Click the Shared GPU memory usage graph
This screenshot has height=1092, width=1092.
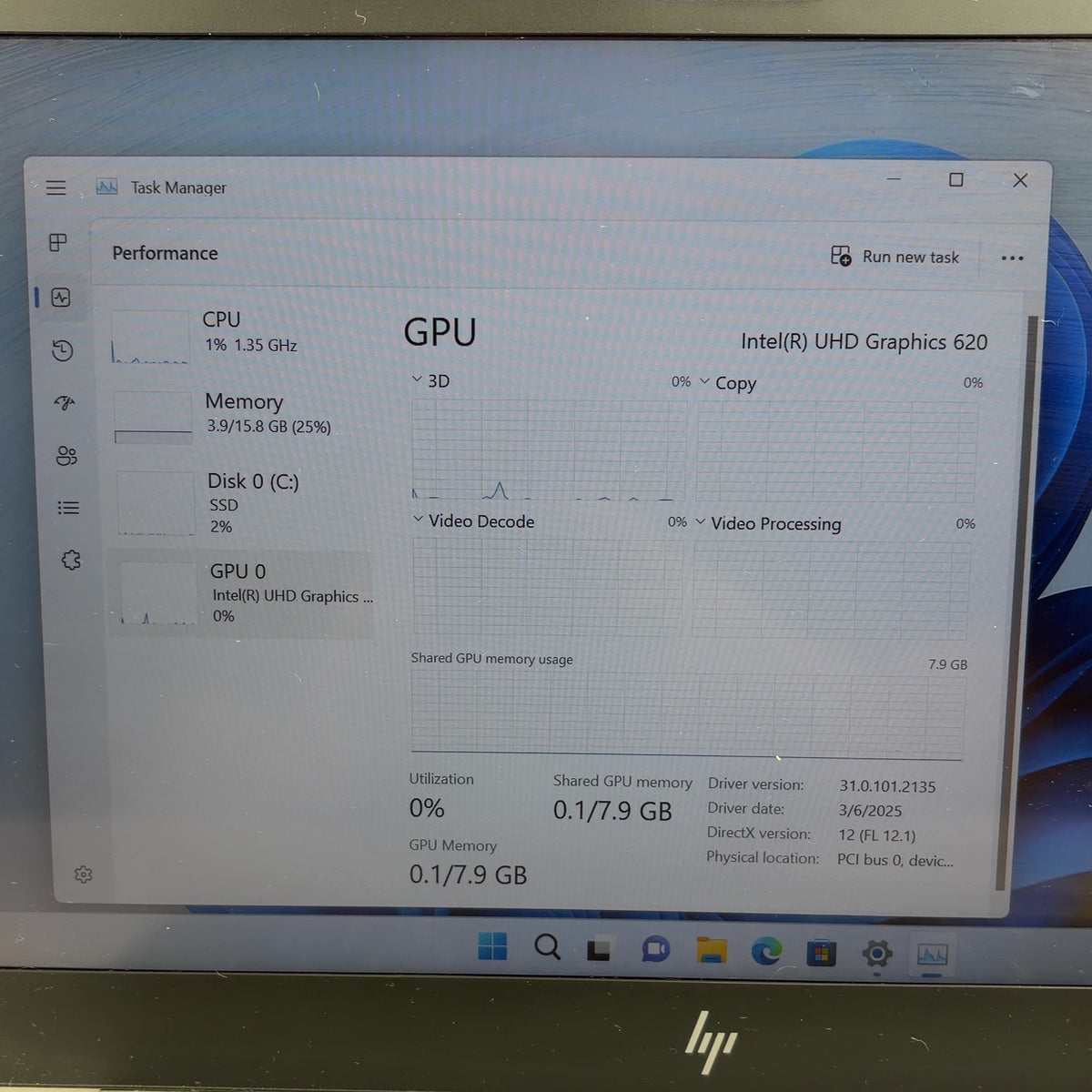pos(687,714)
